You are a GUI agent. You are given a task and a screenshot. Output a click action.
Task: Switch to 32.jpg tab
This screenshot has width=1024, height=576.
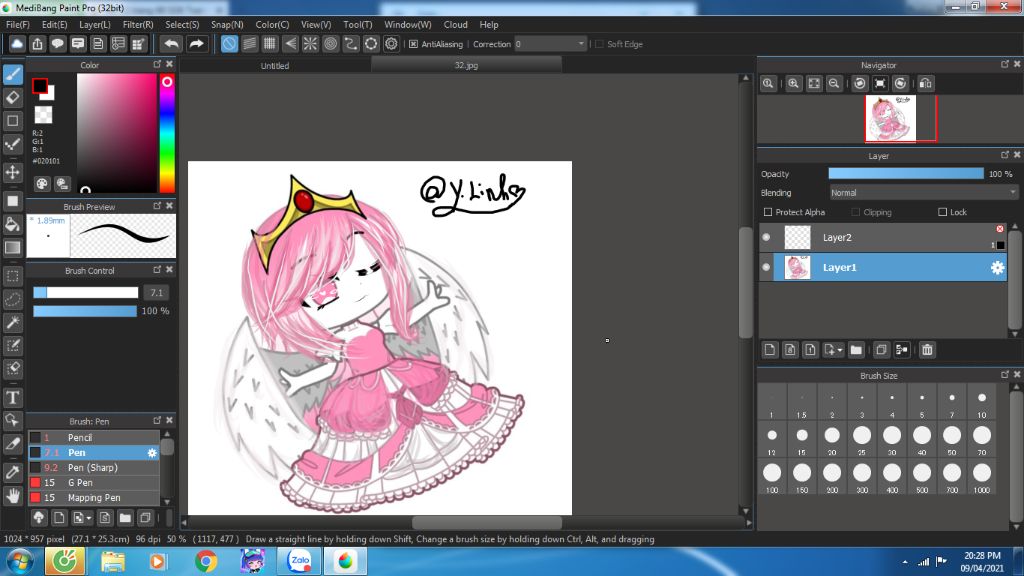(466, 65)
